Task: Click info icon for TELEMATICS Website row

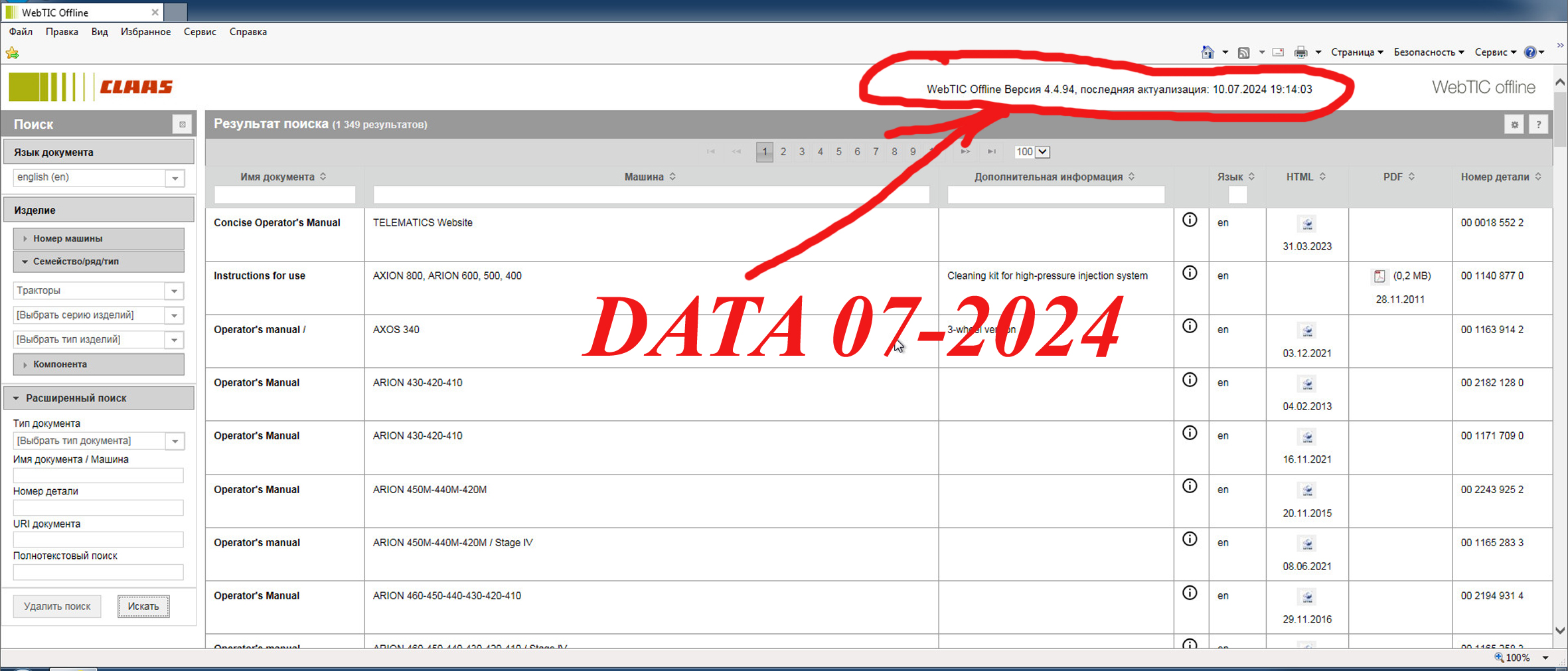Action: 1189,220
